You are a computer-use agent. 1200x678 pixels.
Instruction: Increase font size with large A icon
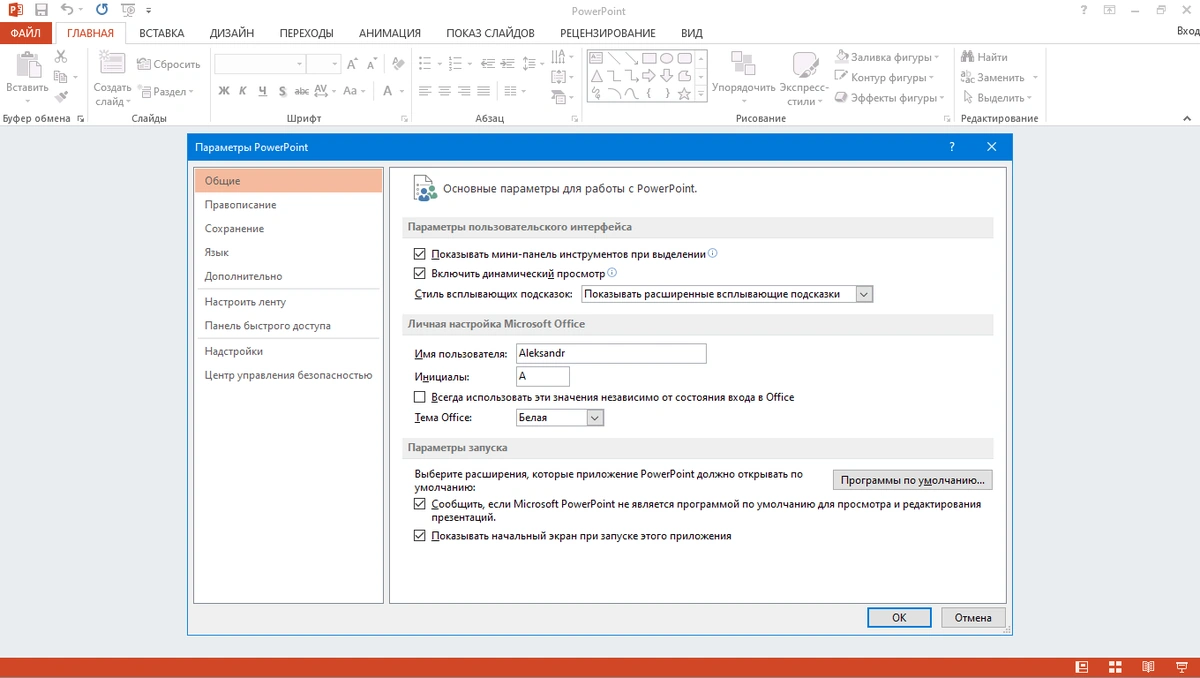[x=352, y=64]
